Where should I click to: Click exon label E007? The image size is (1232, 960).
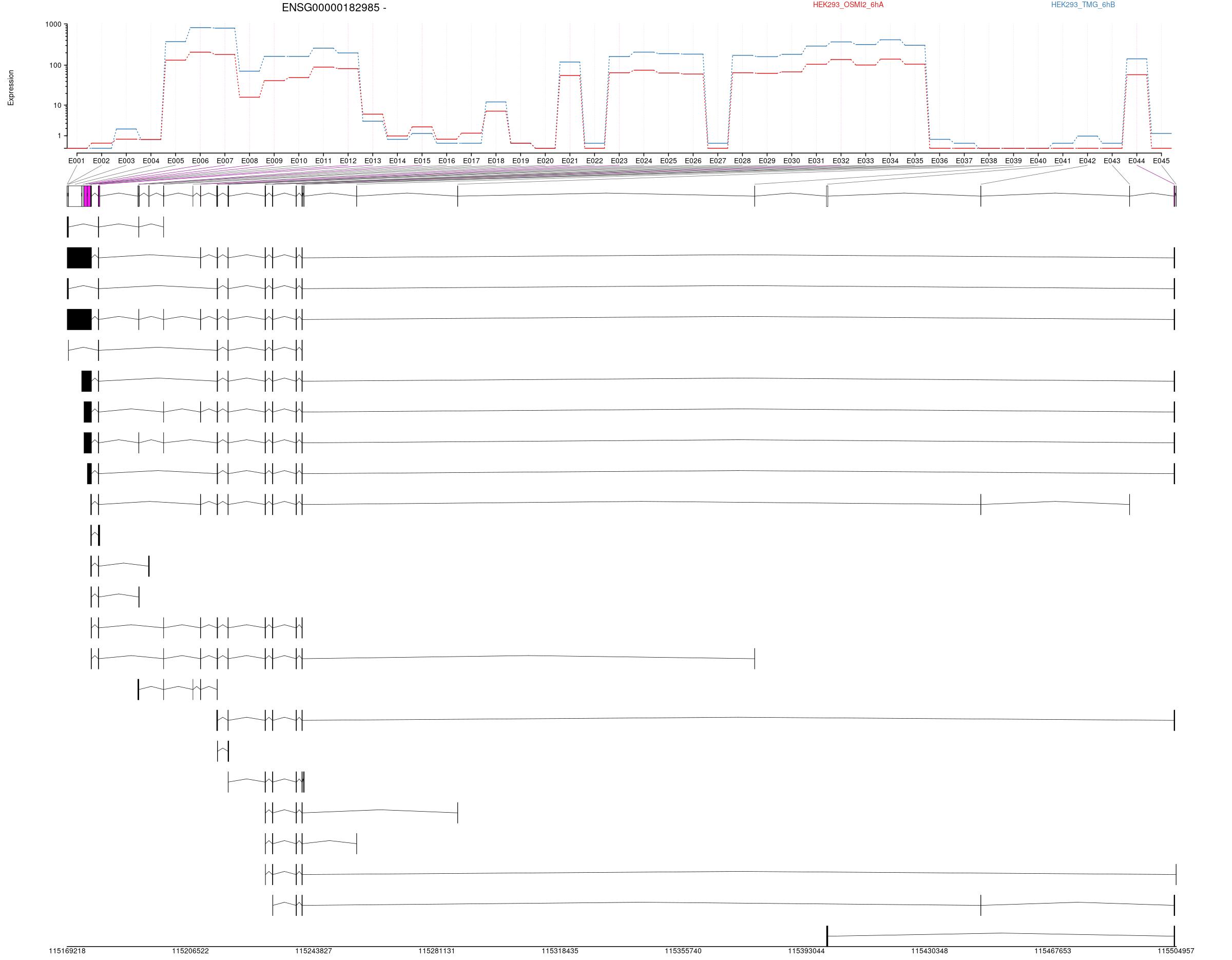(224, 161)
